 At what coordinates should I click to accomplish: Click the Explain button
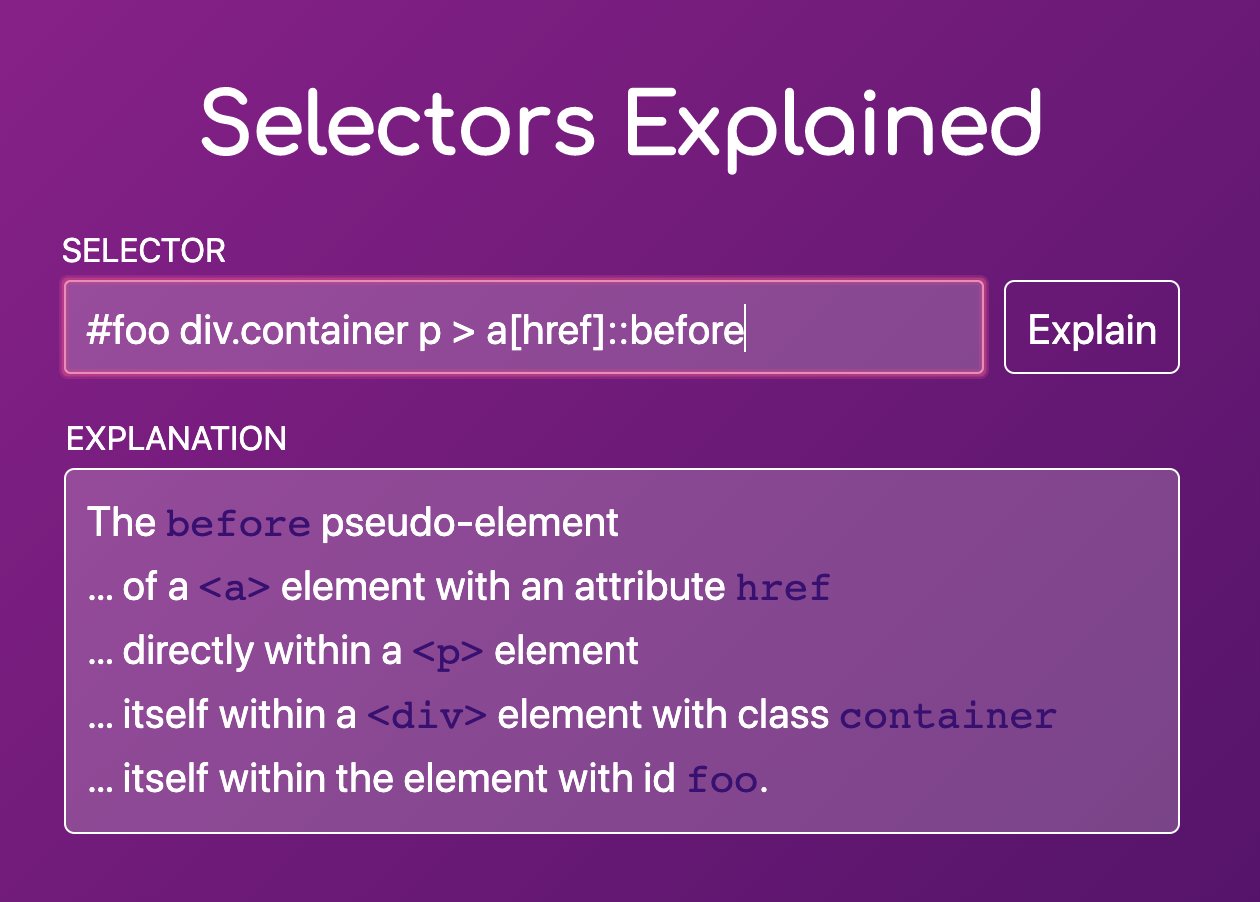[1091, 327]
